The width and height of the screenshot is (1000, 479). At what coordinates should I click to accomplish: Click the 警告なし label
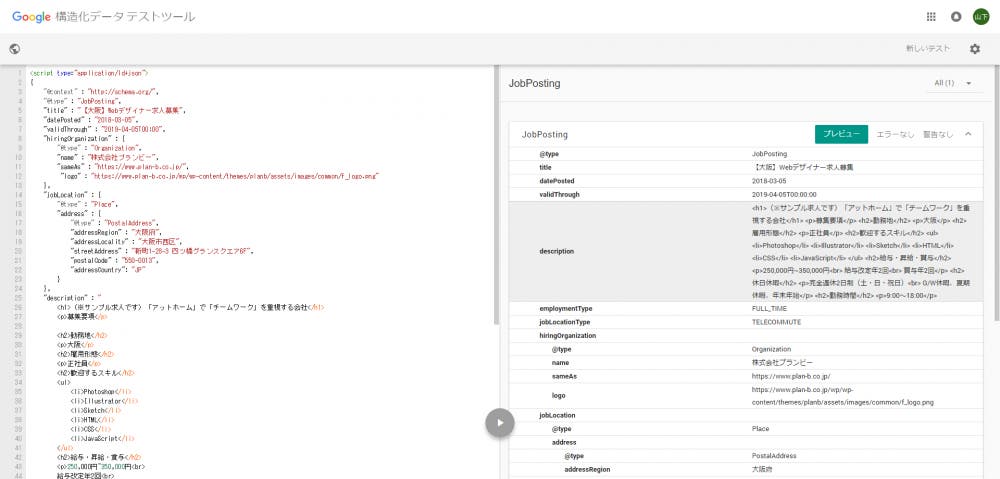click(x=937, y=134)
